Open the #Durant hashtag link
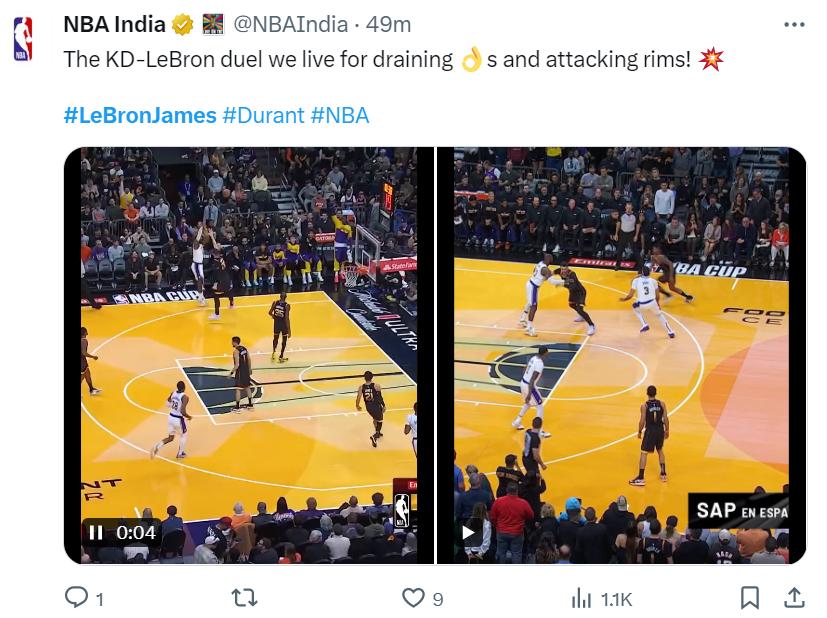 click(263, 115)
